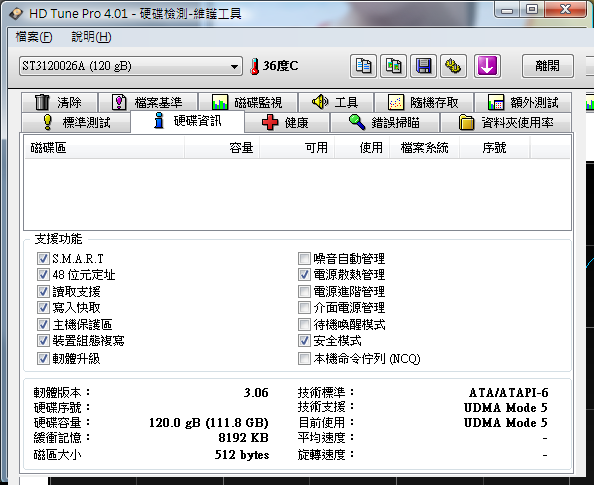The image size is (594, 486).
Task: Switch to the 檔案基準 tab
Action: tap(148, 102)
